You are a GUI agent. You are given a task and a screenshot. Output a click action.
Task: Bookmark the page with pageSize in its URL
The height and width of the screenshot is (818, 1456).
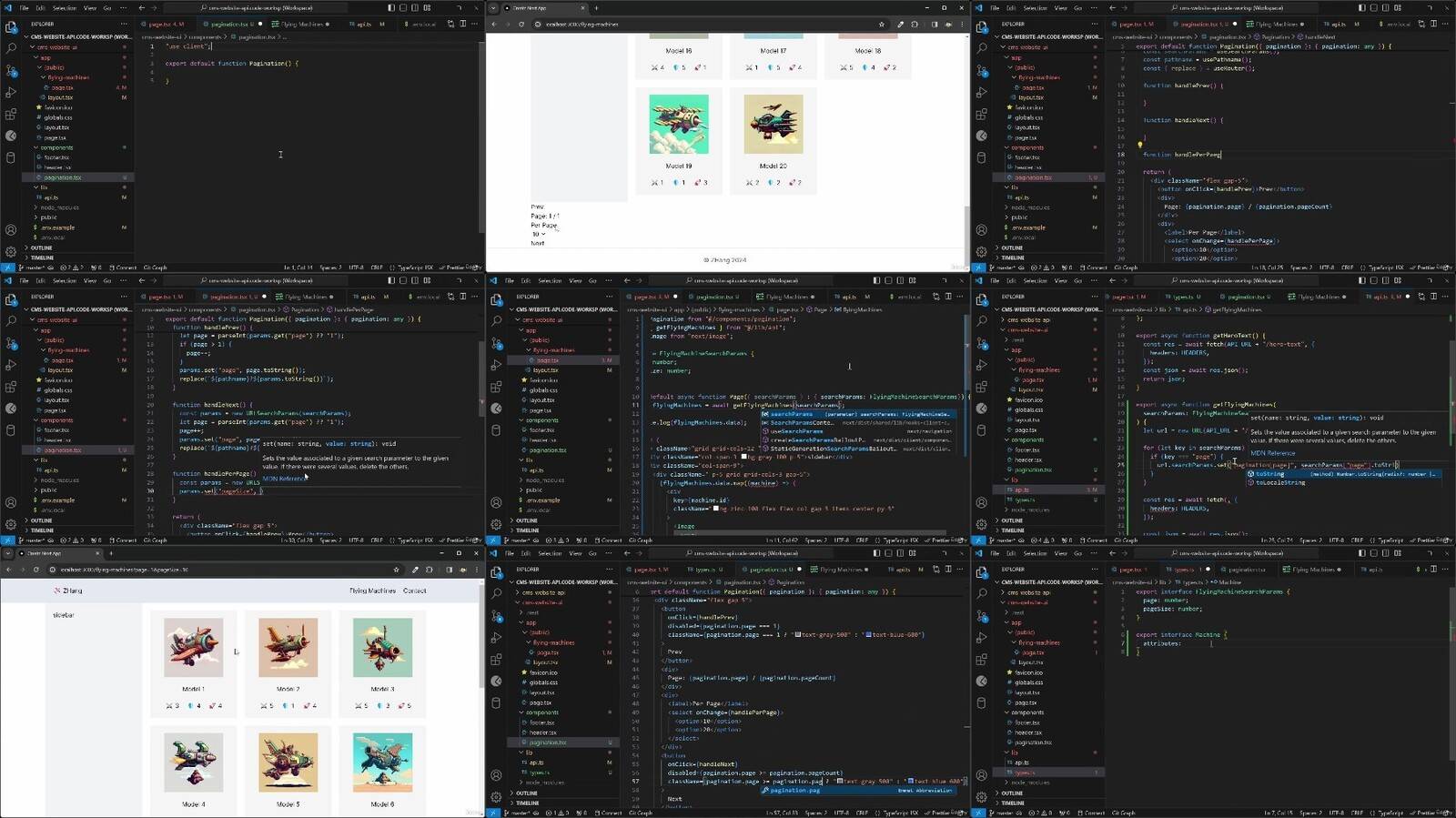pos(396,570)
